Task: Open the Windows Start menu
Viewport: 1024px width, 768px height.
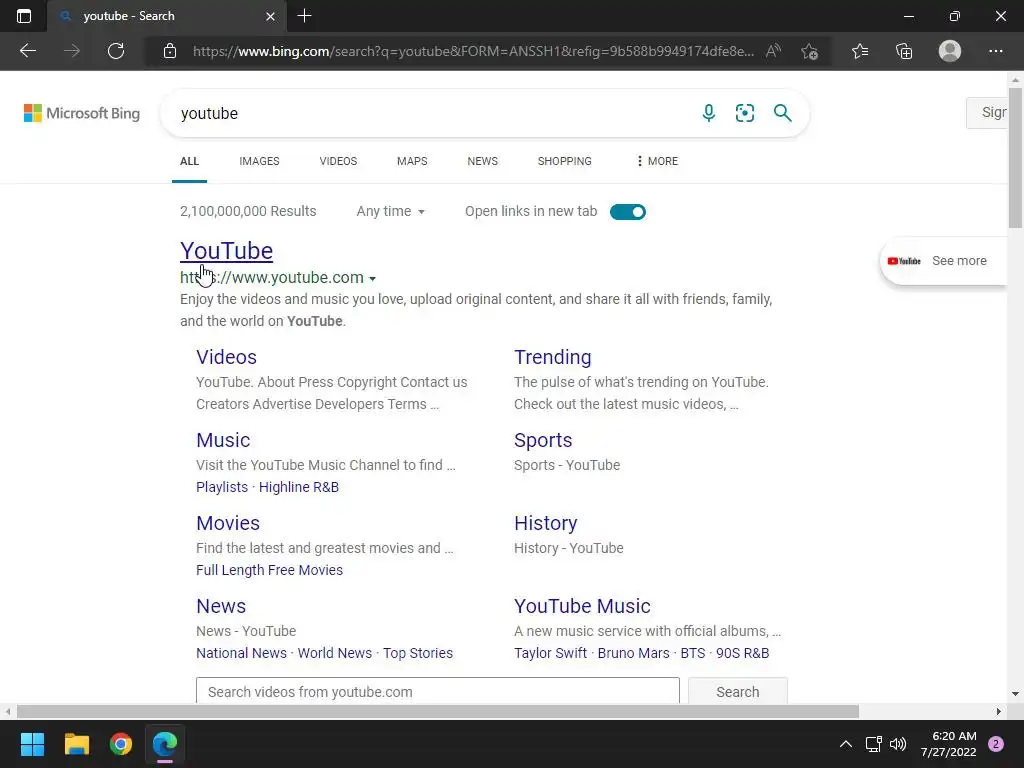Action: (x=32, y=744)
